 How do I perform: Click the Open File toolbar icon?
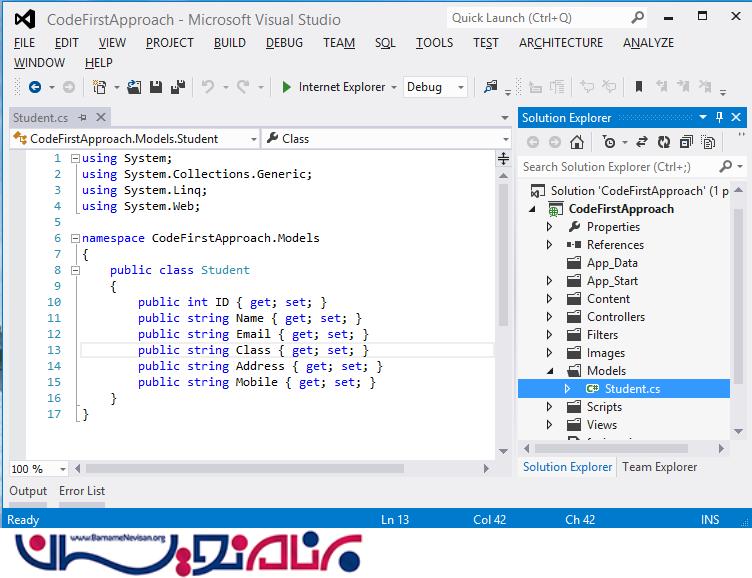(133, 87)
